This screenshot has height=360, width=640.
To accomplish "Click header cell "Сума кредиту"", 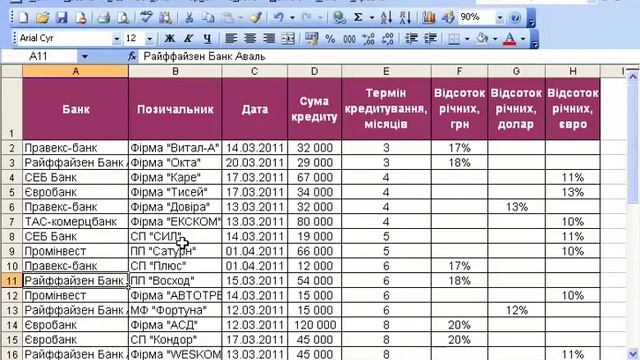I will (314, 109).
